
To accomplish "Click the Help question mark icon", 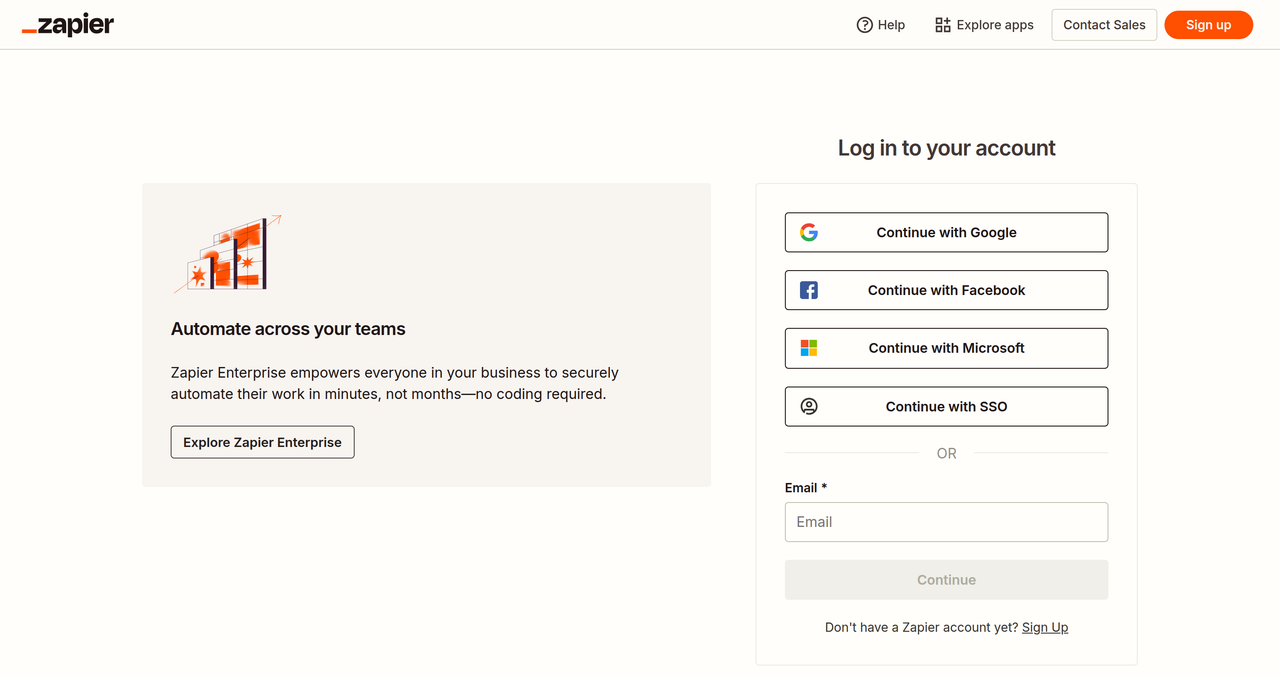I will (865, 25).
